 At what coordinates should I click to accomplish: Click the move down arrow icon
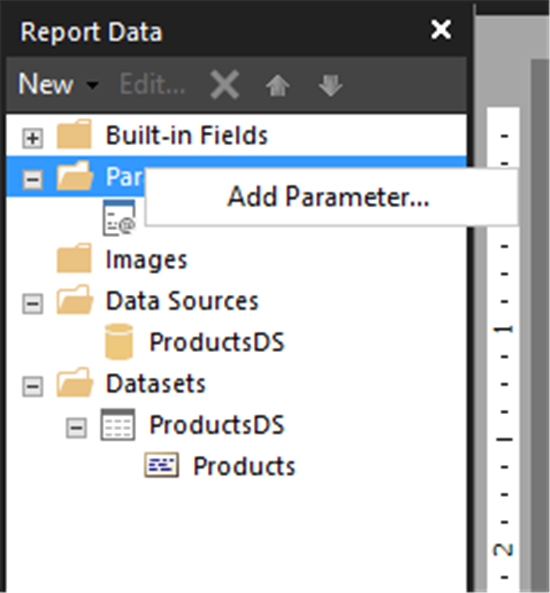point(331,85)
